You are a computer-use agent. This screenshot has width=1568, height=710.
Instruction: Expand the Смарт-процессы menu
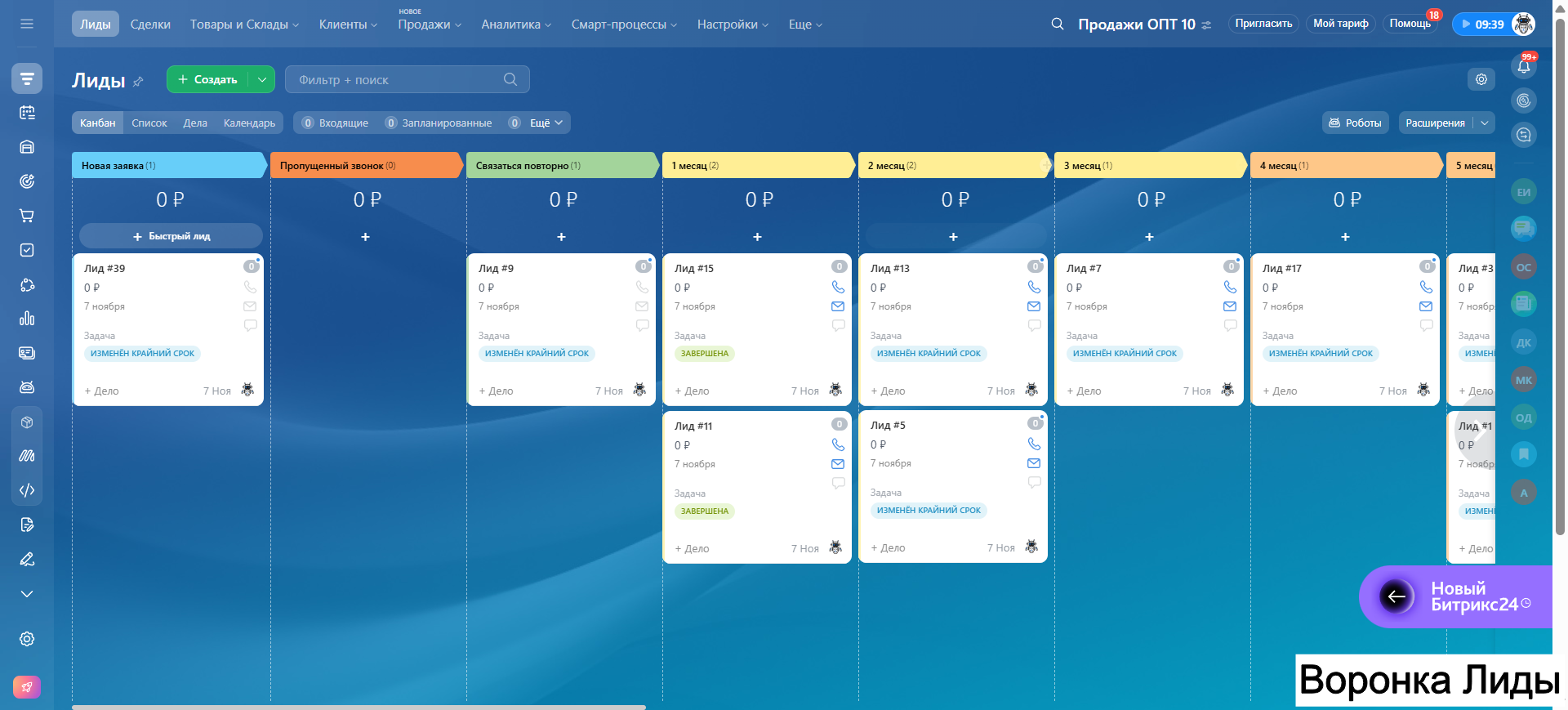click(x=624, y=25)
